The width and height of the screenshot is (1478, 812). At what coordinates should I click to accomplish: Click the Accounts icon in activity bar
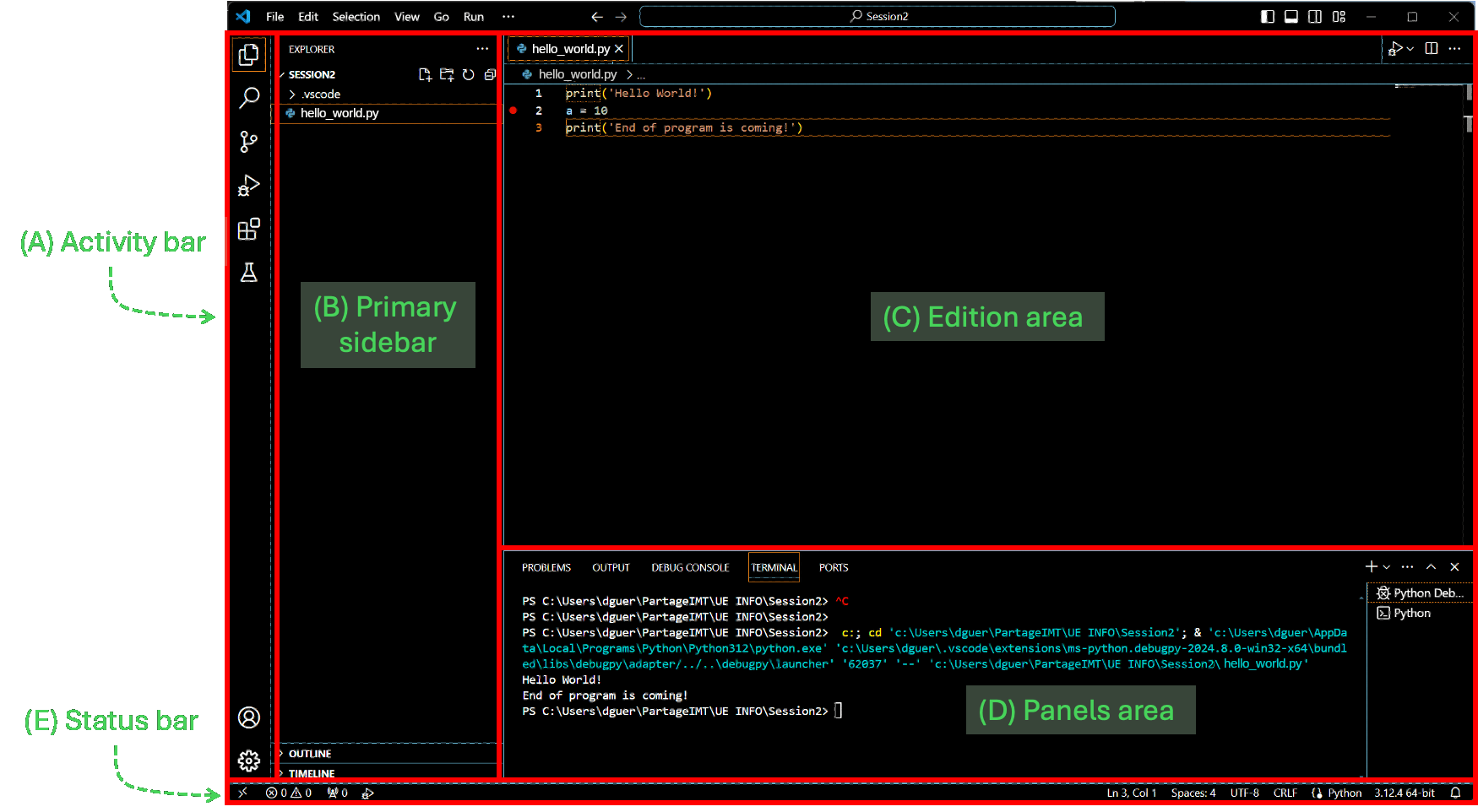coord(249,717)
